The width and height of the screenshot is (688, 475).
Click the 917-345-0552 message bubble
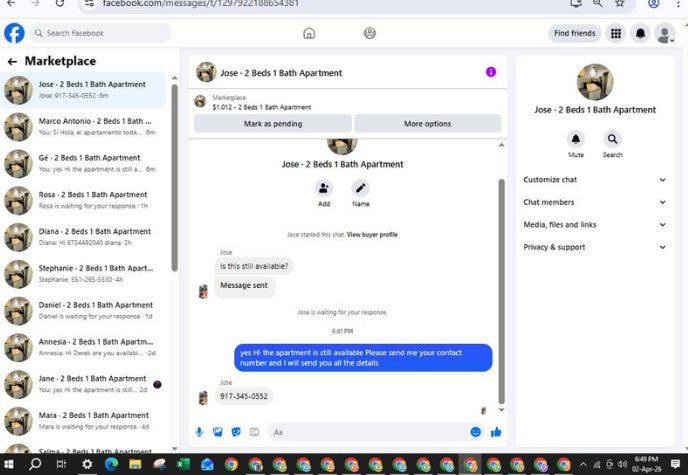coord(244,396)
